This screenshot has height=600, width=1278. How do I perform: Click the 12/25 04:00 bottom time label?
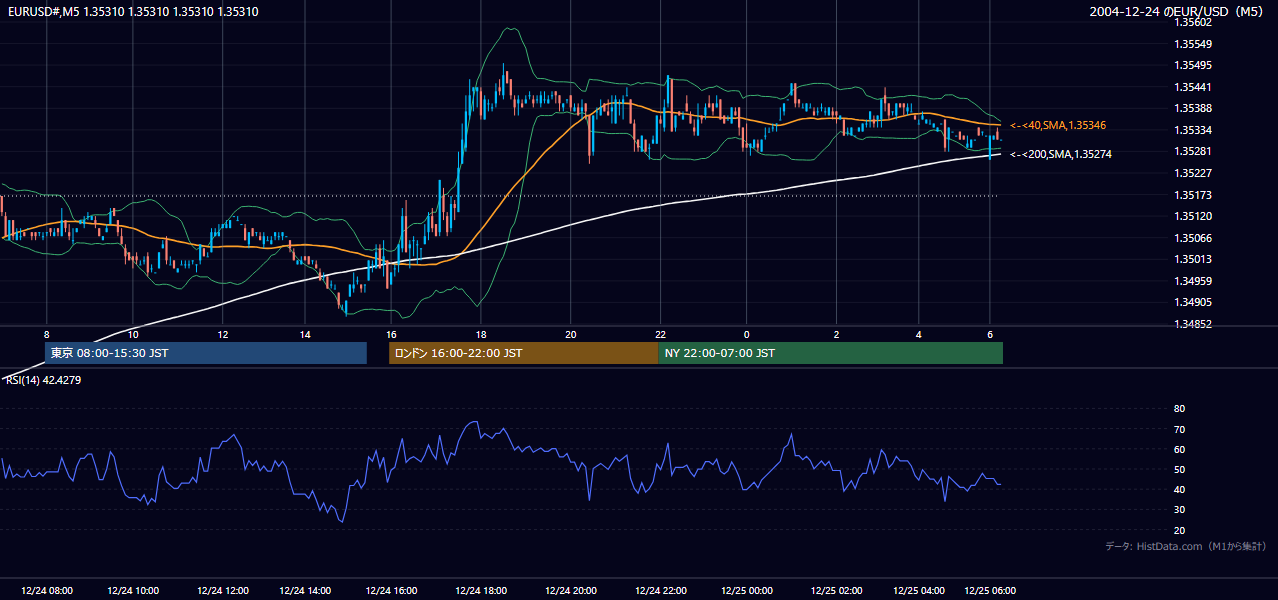[x=919, y=590]
